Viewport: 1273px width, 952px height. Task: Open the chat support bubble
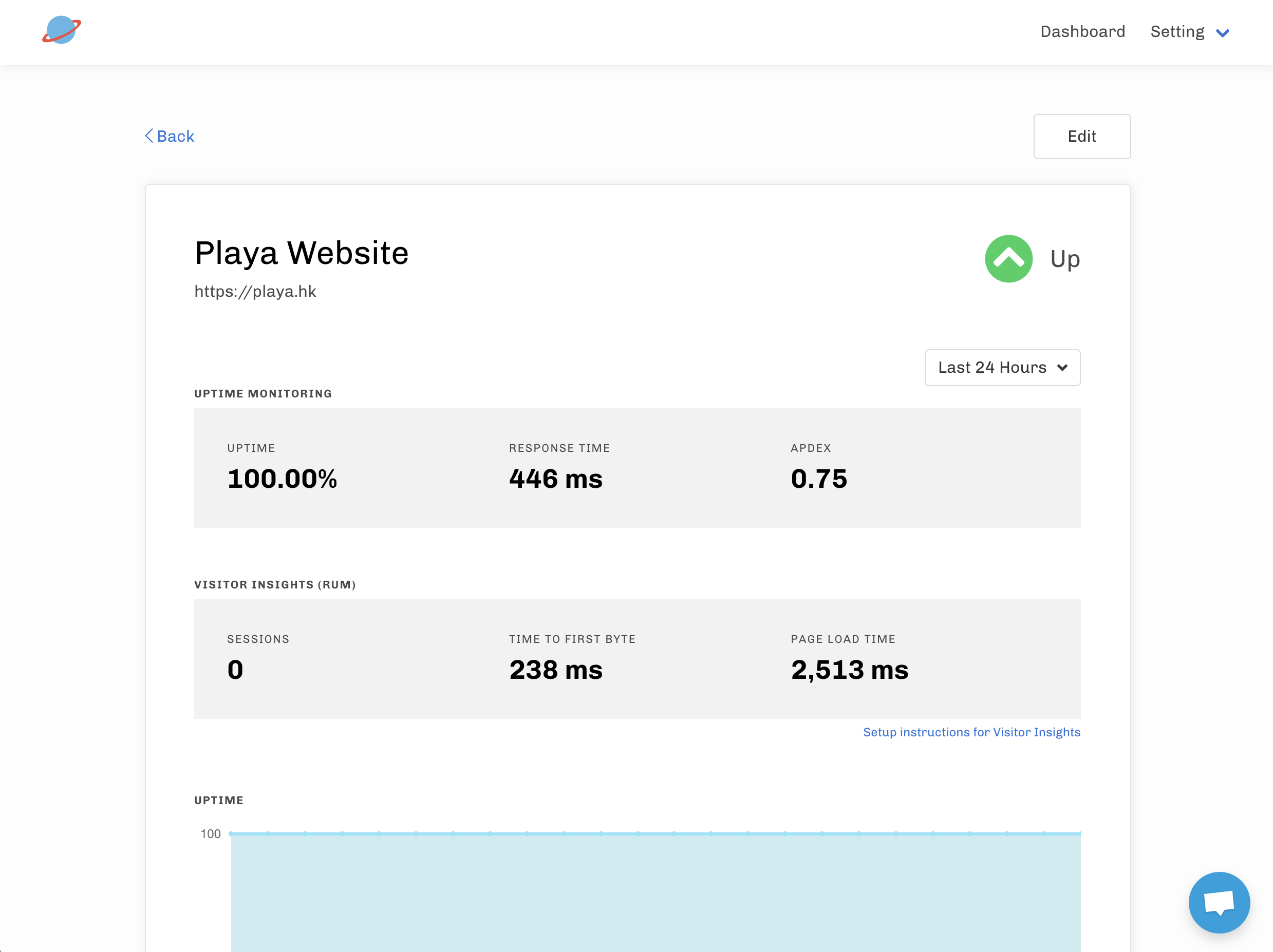click(1219, 901)
